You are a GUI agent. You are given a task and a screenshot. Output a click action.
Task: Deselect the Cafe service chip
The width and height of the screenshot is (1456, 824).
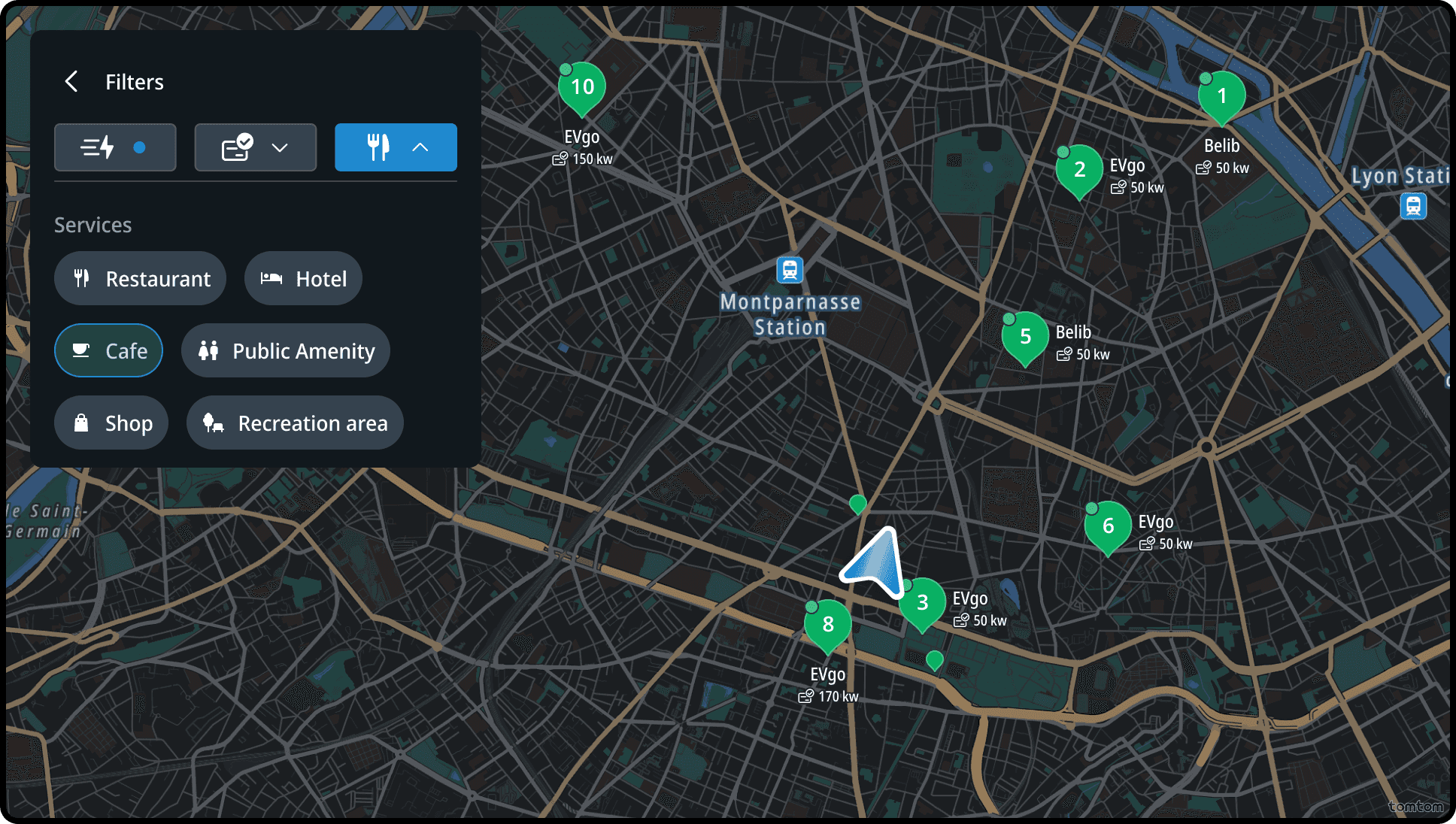[x=108, y=350]
